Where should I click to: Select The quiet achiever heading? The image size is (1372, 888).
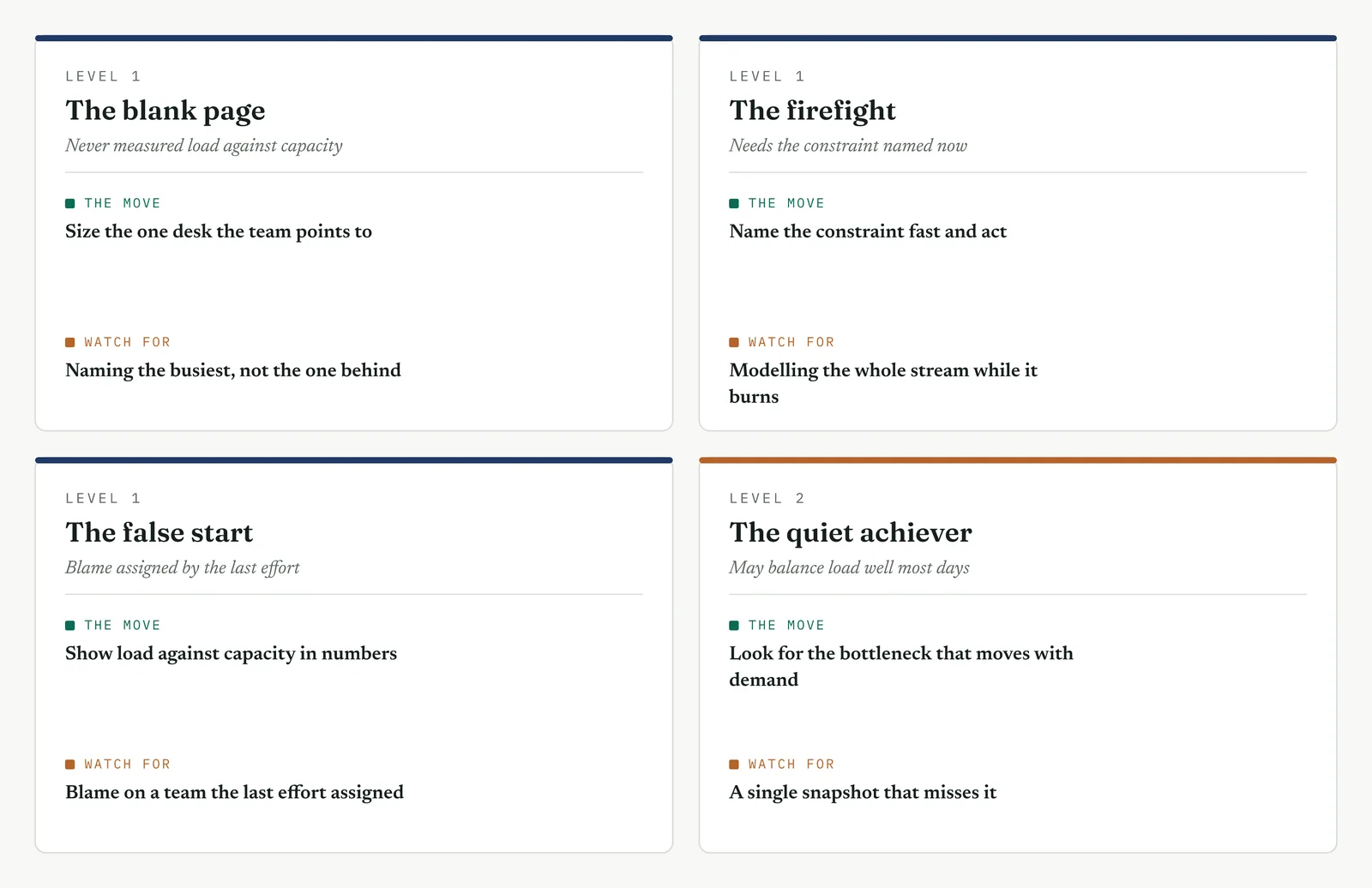point(851,532)
